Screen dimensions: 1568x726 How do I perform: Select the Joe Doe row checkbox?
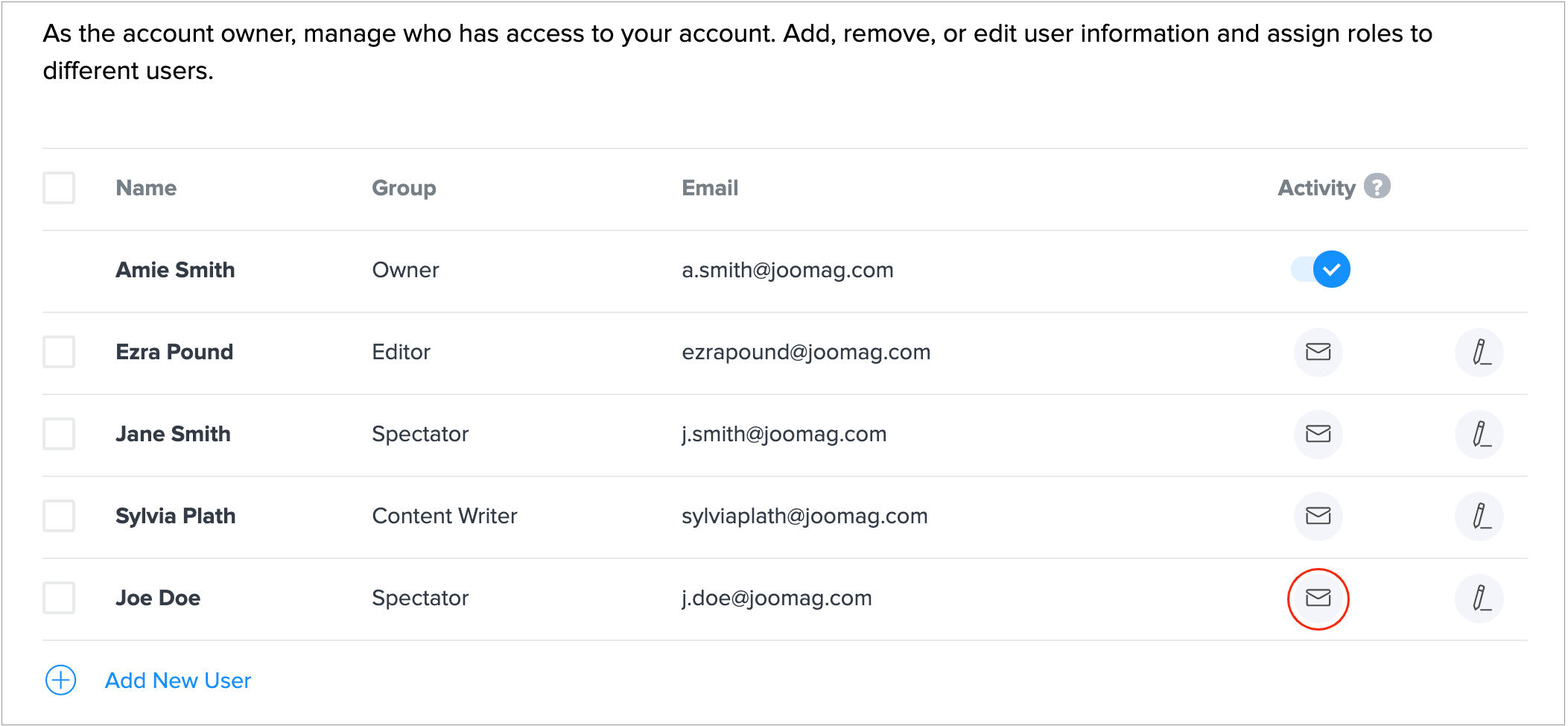point(59,598)
